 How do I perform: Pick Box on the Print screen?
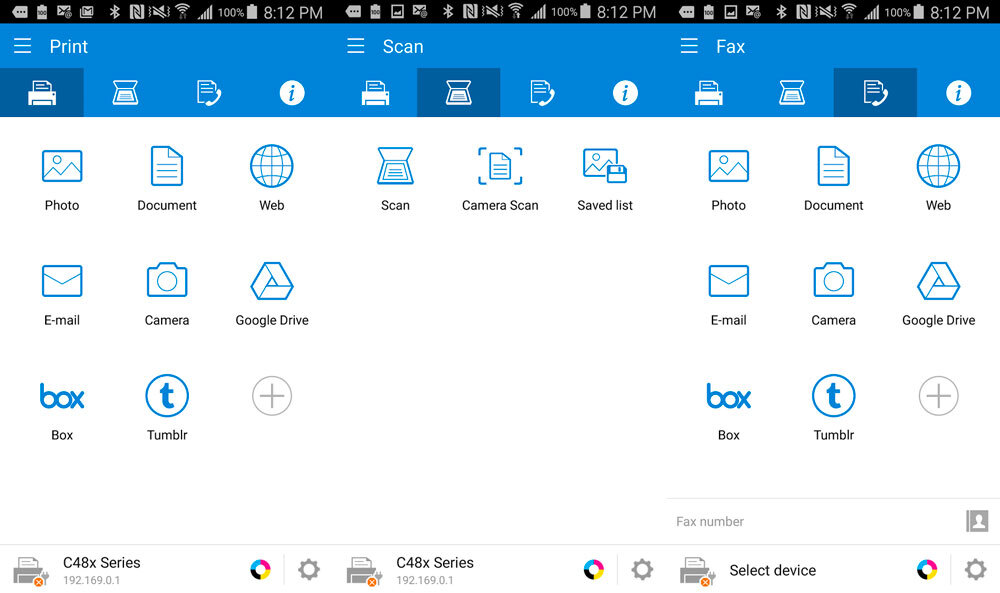[x=62, y=408]
